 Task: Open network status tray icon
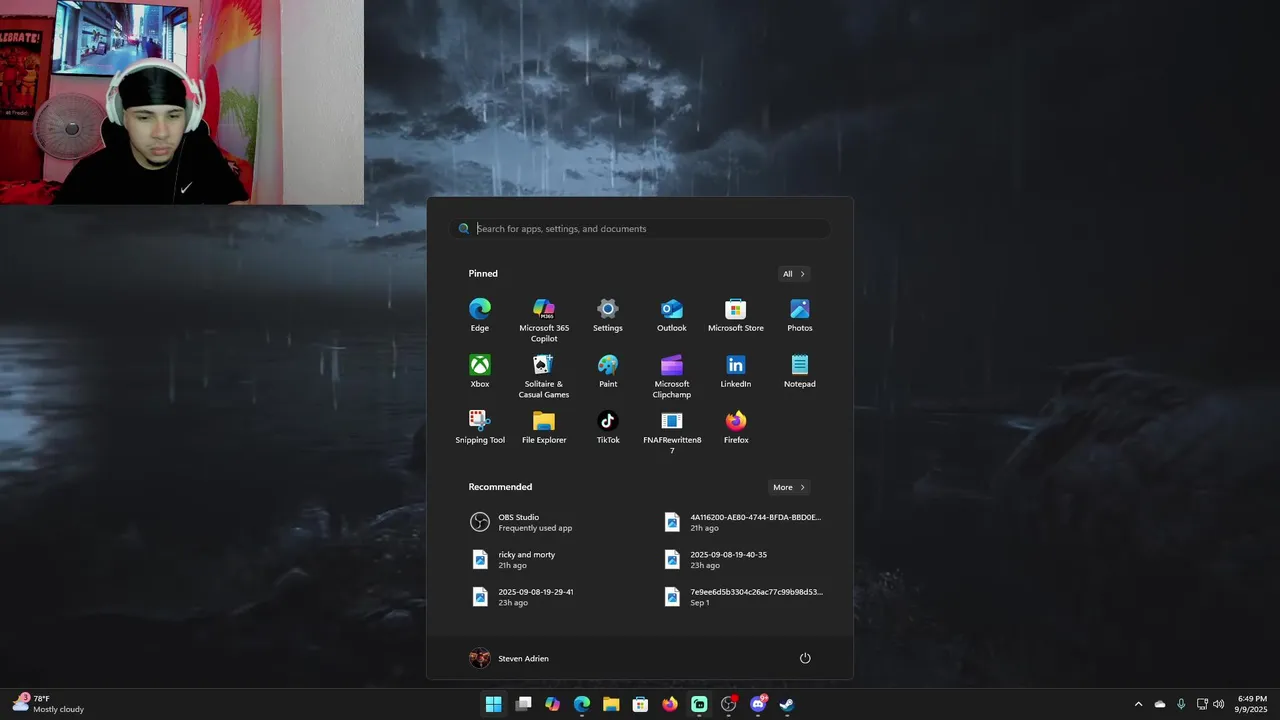coord(1202,704)
